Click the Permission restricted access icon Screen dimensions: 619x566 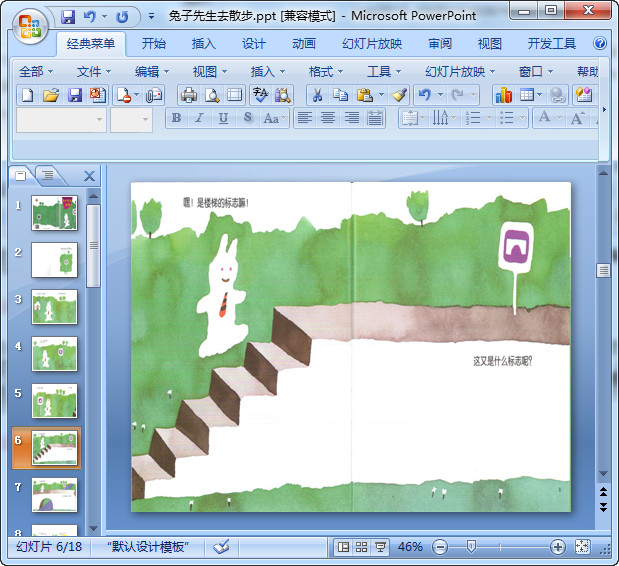pyautogui.click(x=124, y=95)
